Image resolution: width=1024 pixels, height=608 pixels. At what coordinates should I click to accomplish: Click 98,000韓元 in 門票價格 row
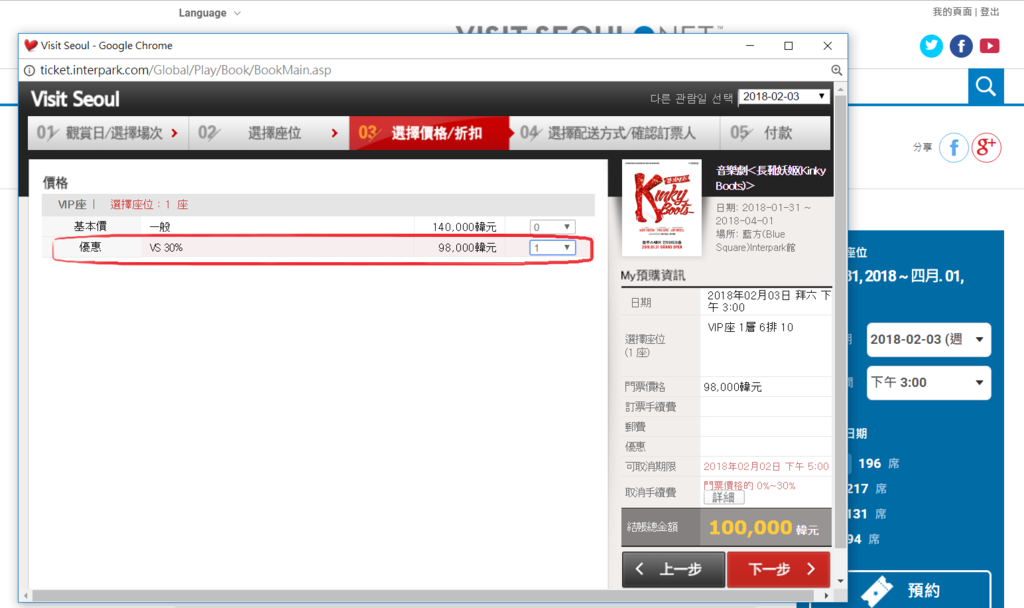point(732,387)
